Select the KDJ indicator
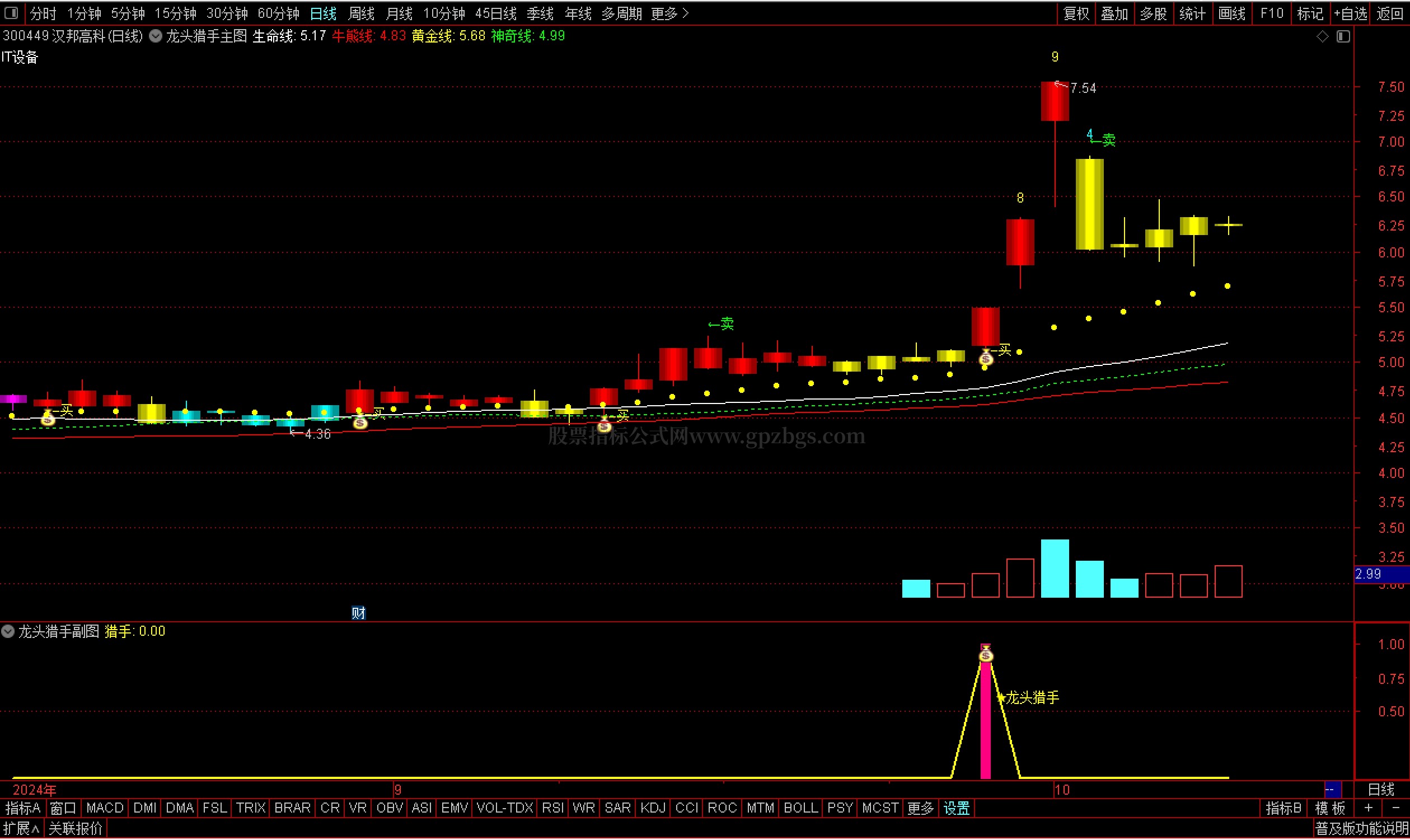The width and height of the screenshot is (1410, 840). [653, 808]
